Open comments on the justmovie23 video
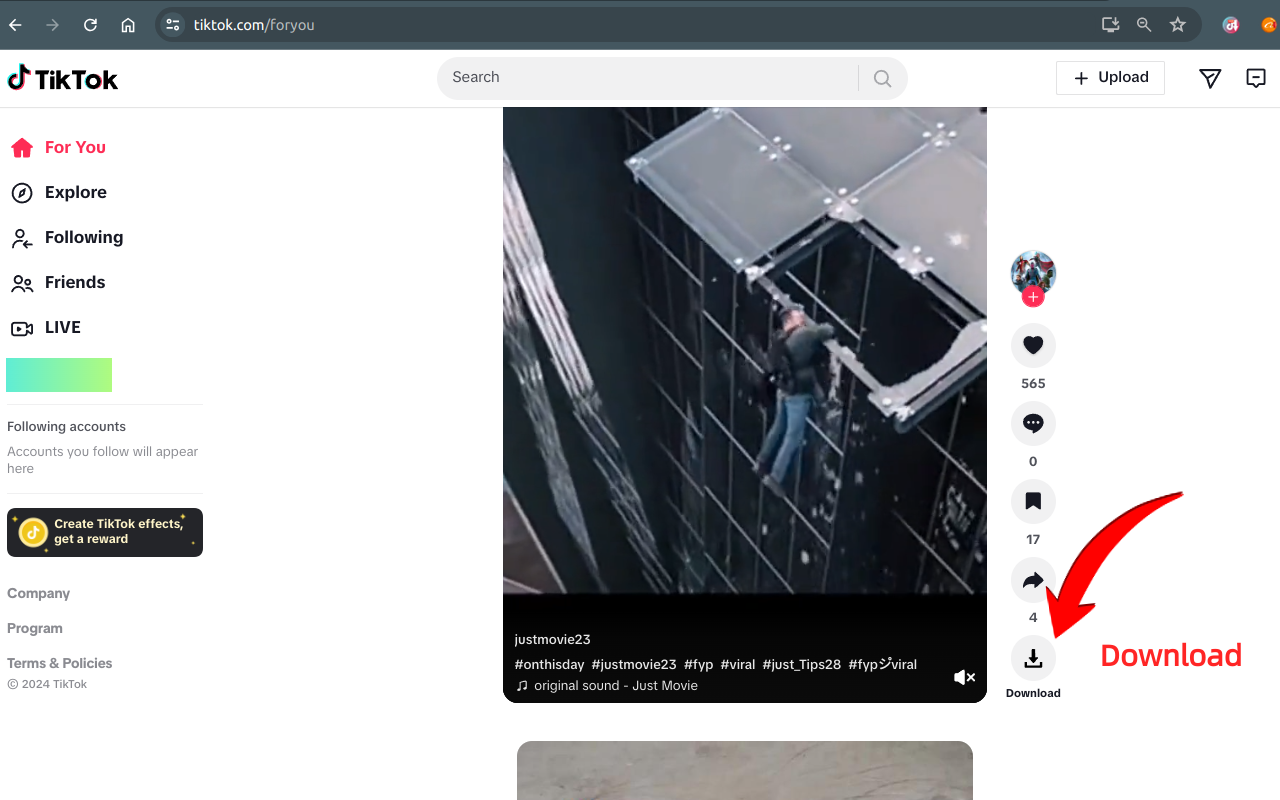 pos(1033,423)
